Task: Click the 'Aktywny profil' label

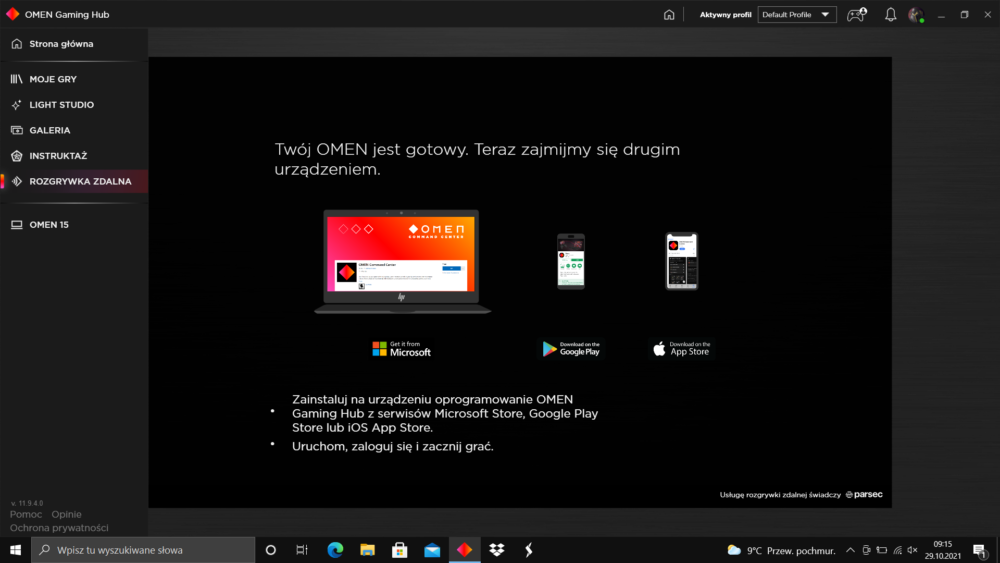Action: click(725, 15)
